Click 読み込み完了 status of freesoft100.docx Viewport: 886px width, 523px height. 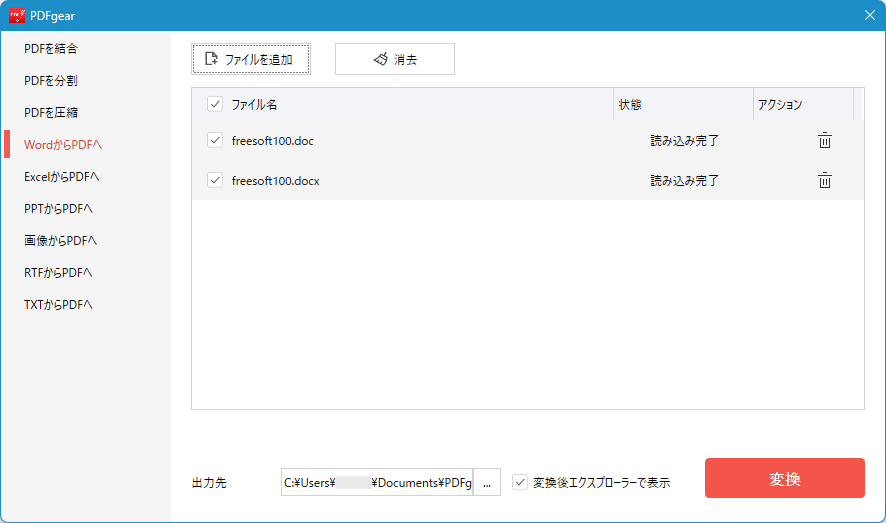[x=684, y=181]
